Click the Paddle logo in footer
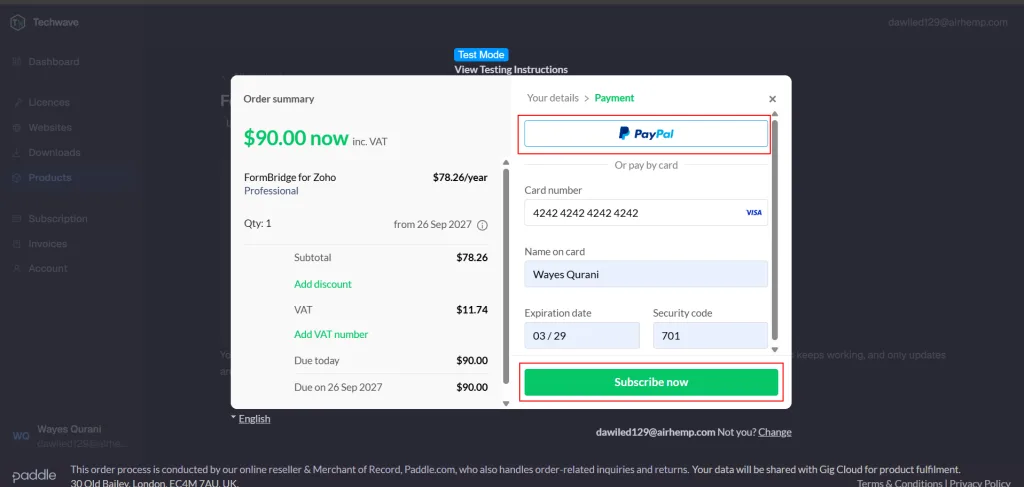Viewport: 1024px width, 487px height. (x=34, y=475)
